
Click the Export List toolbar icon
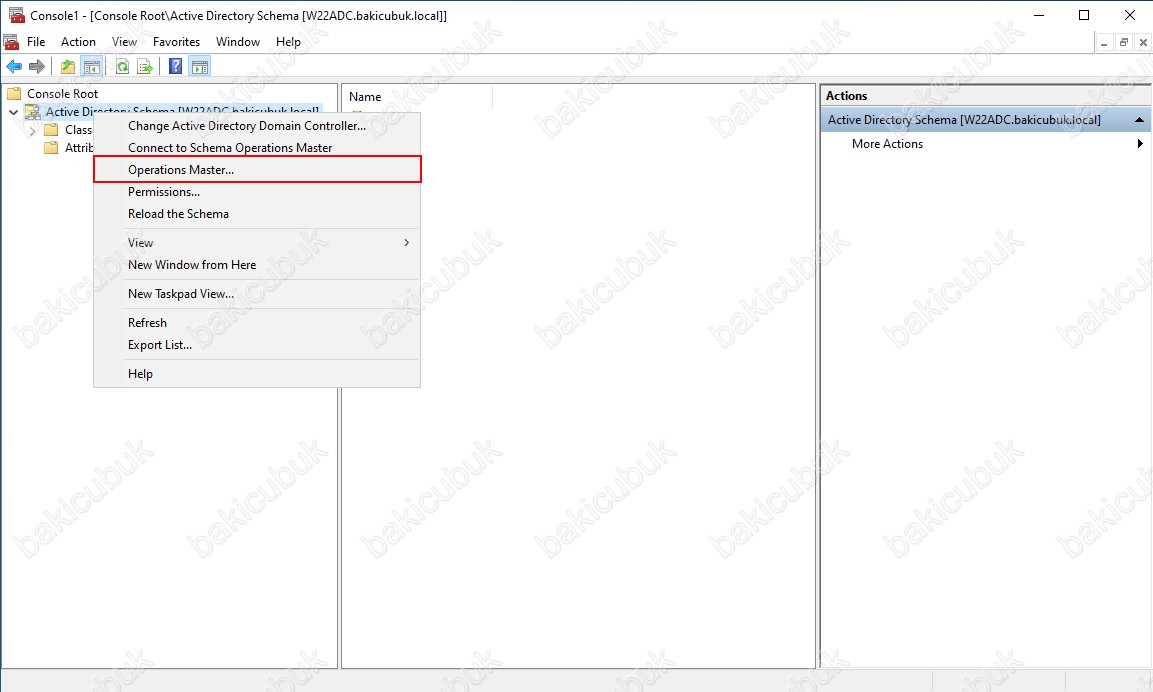point(146,67)
